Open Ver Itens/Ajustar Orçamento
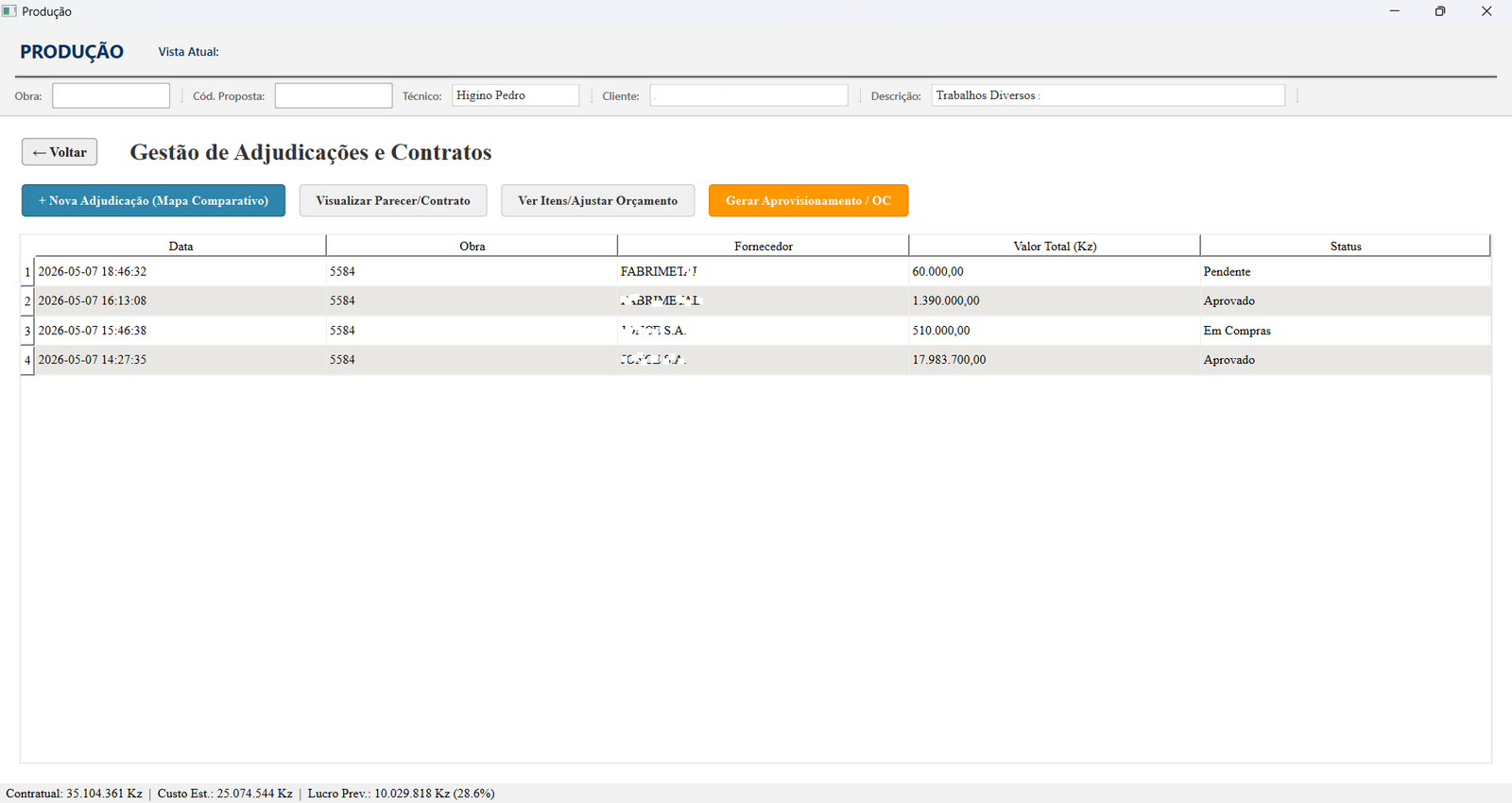This screenshot has width=1512, height=803. pyautogui.click(x=597, y=200)
